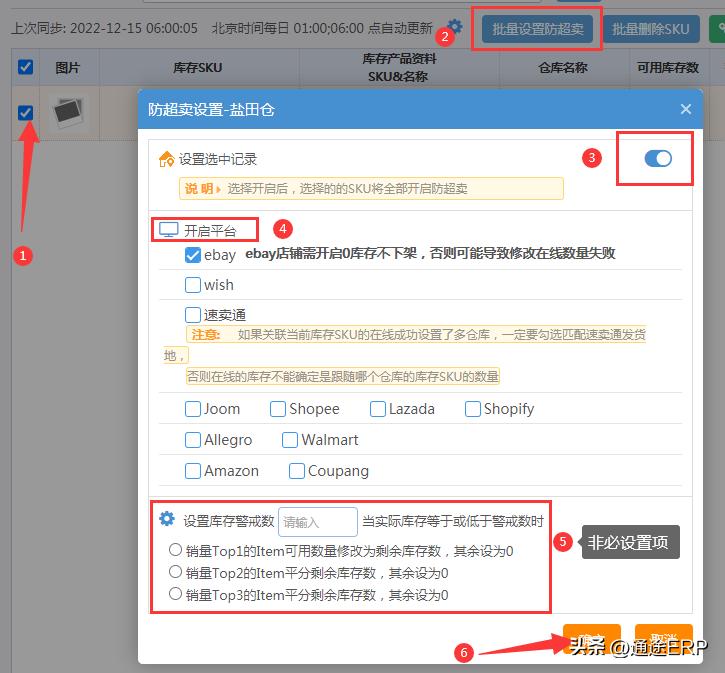This screenshot has width=725, height=673.
Task: Check the Lazada platform checkbox
Action: (x=378, y=409)
